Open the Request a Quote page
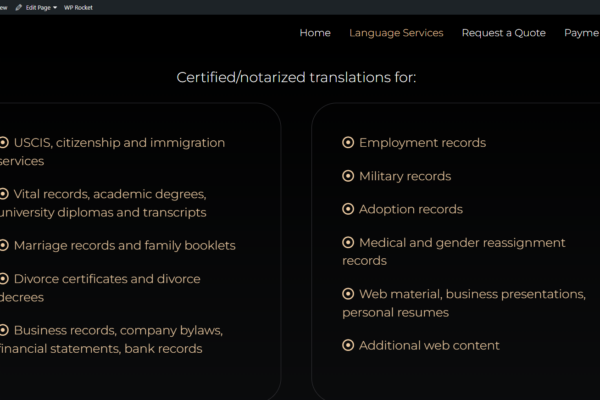The width and height of the screenshot is (600, 400). (x=504, y=33)
